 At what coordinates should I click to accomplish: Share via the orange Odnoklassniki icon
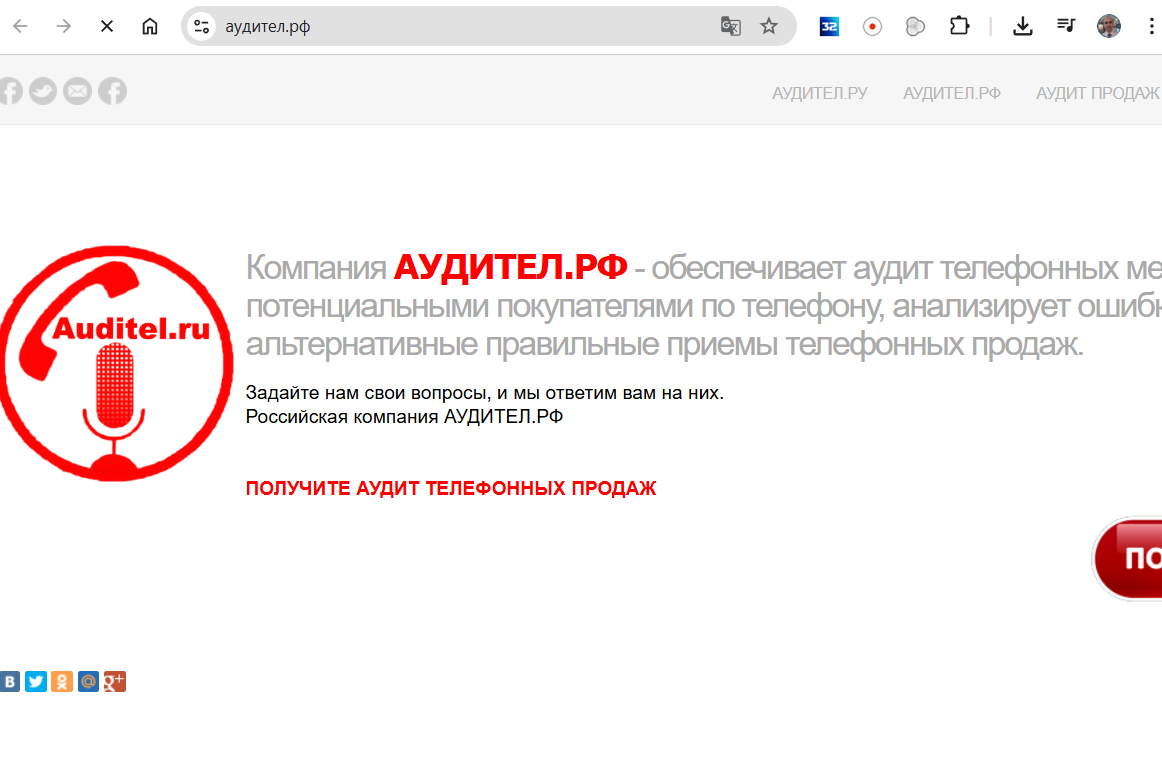tap(62, 682)
